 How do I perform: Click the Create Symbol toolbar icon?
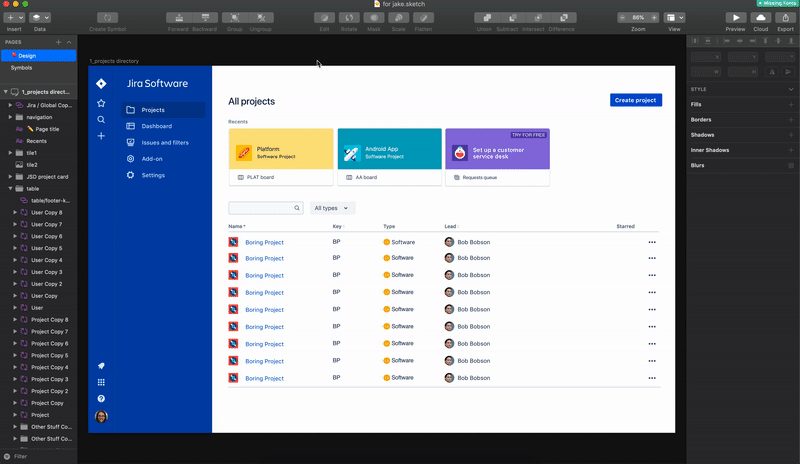coord(107,17)
